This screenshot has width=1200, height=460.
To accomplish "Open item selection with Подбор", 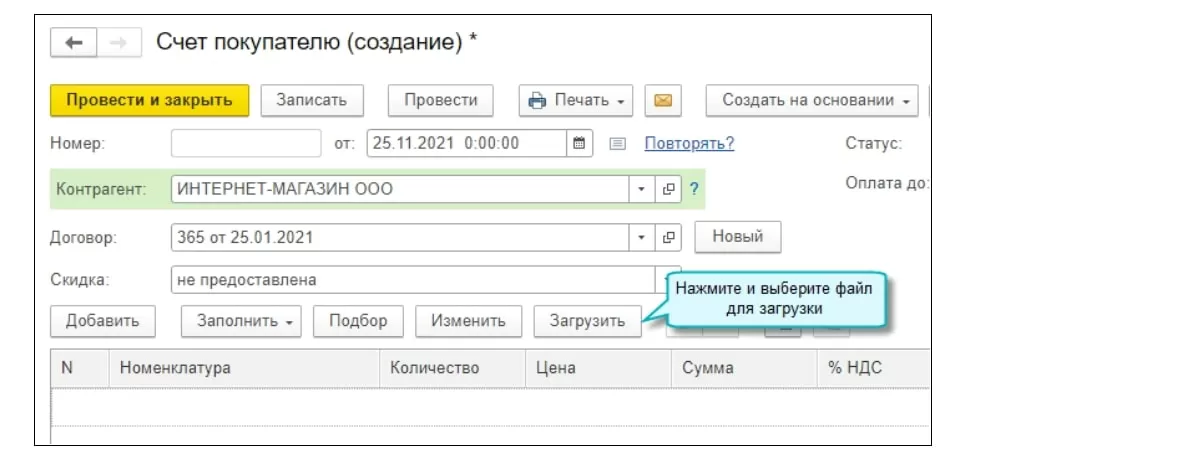I will tap(357, 321).
